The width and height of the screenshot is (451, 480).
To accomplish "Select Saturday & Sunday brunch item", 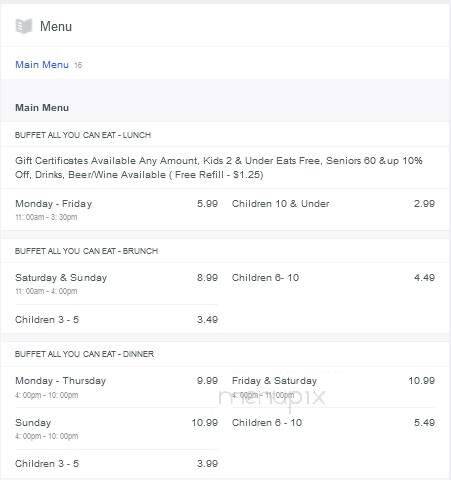I will [x=116, y=284].
